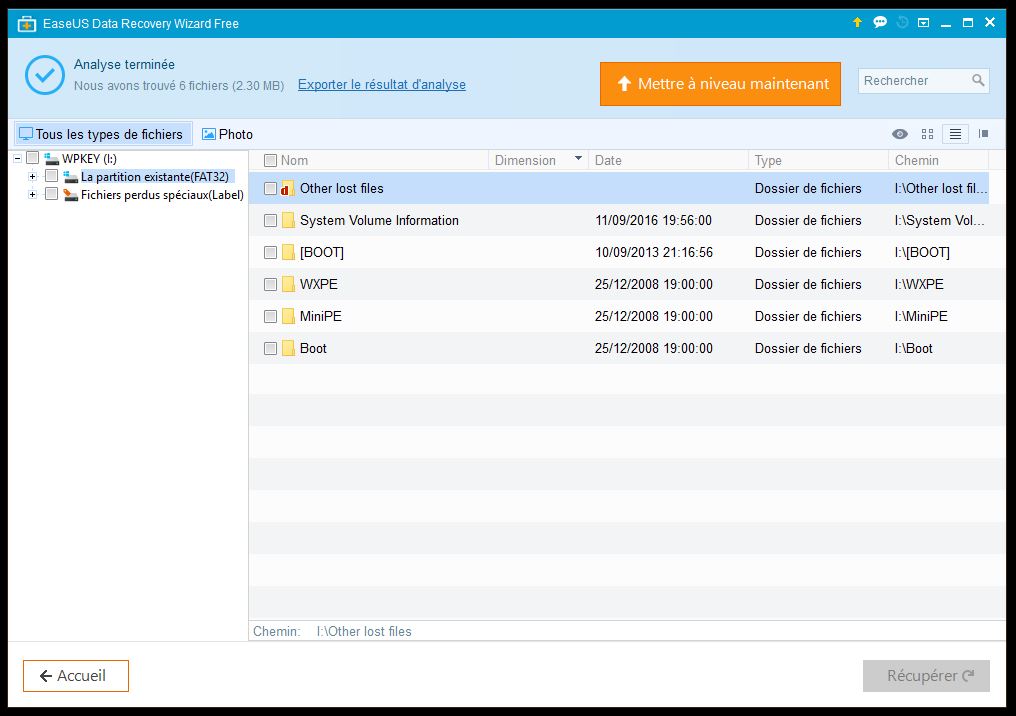The width and height of the screenshot is (1016, 716).
Task: Click the date 11/09/2016 19:56:00
Action: point(653,220)
